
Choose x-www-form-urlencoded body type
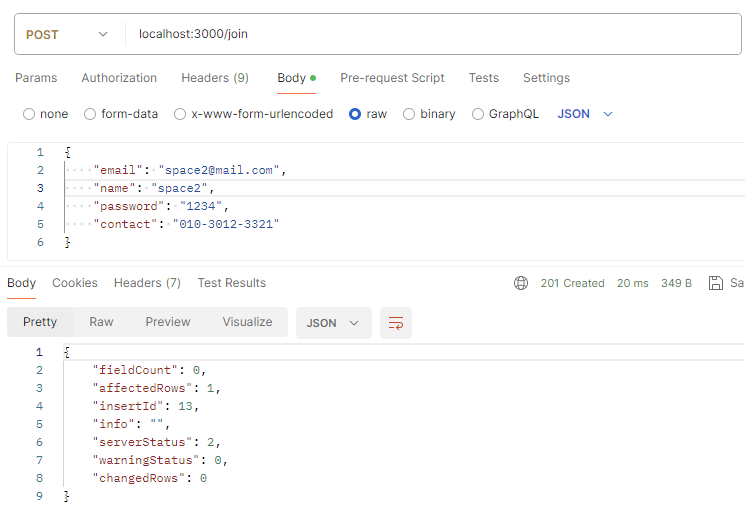180,114
